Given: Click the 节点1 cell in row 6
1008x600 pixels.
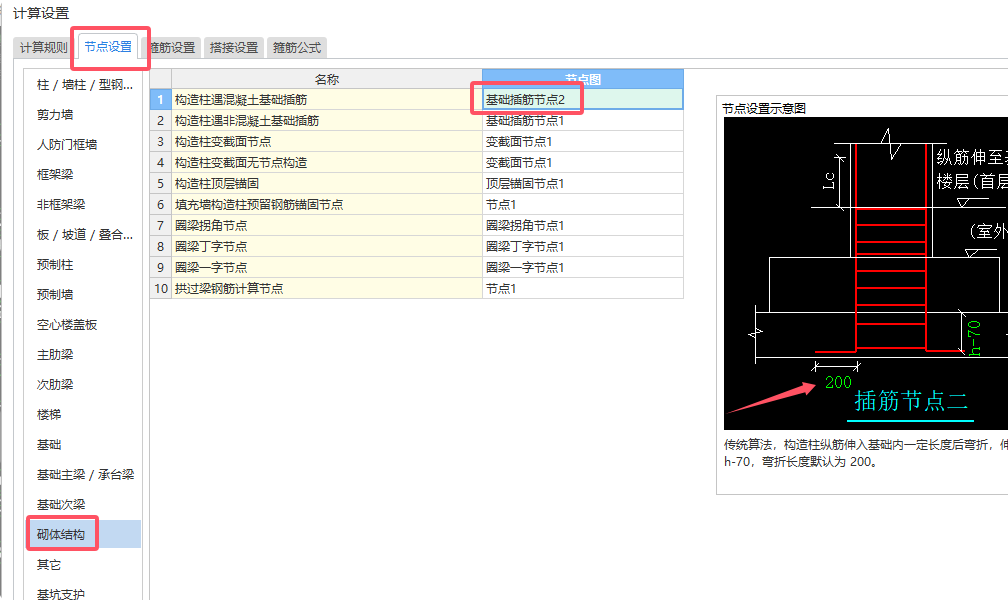Looking at the screenshot, I should pyautogui.click(x=582, y=205).
